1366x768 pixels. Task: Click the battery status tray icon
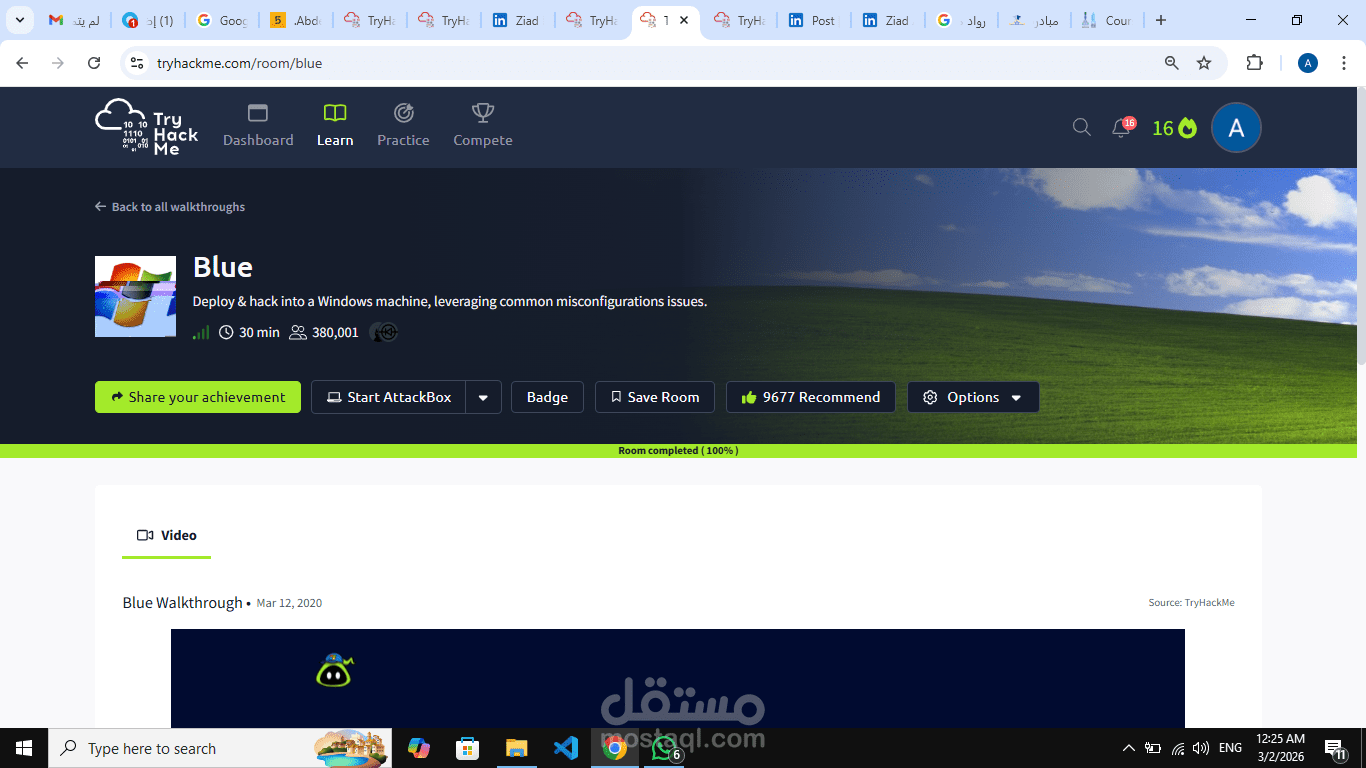click(x=1153, y=748)
